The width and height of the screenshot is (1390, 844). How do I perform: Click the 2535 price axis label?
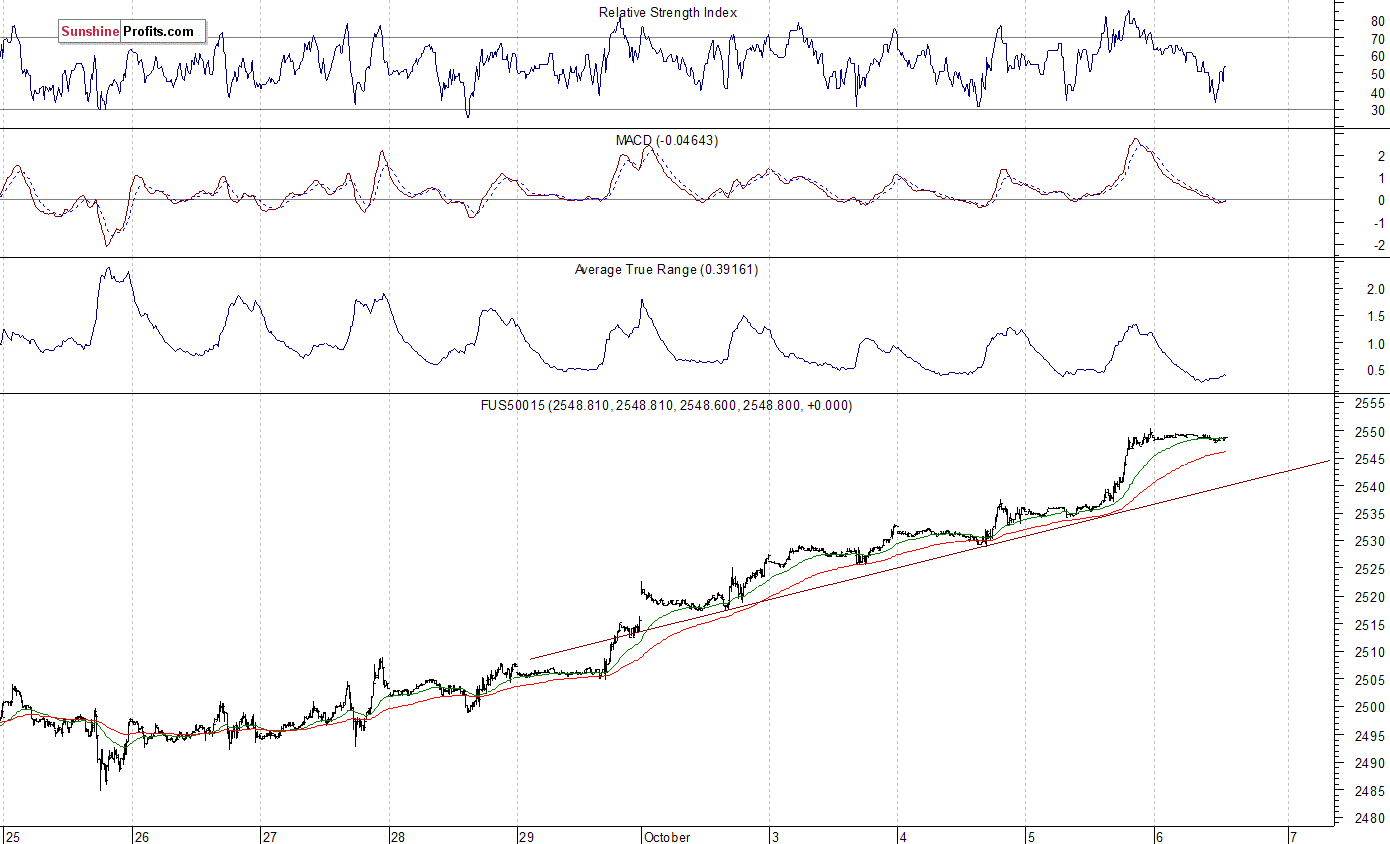1370,514
